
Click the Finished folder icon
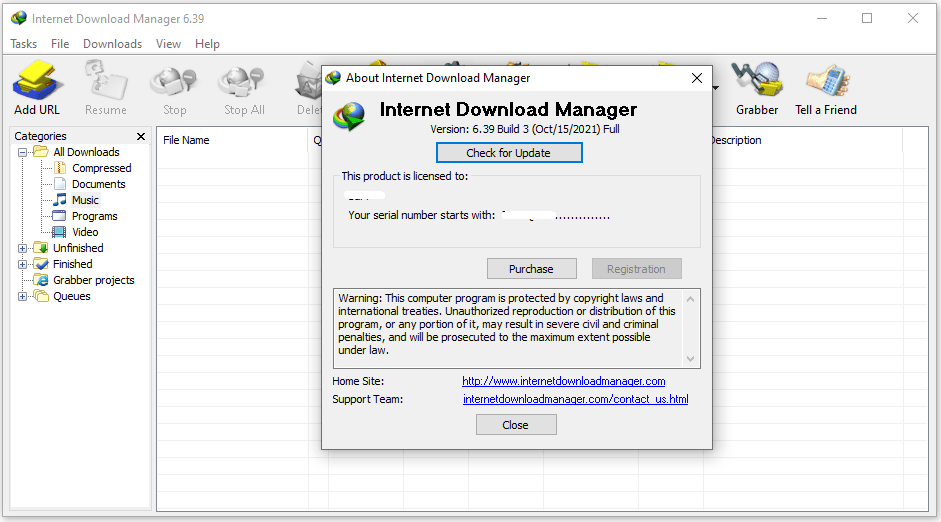pos(41,264)
